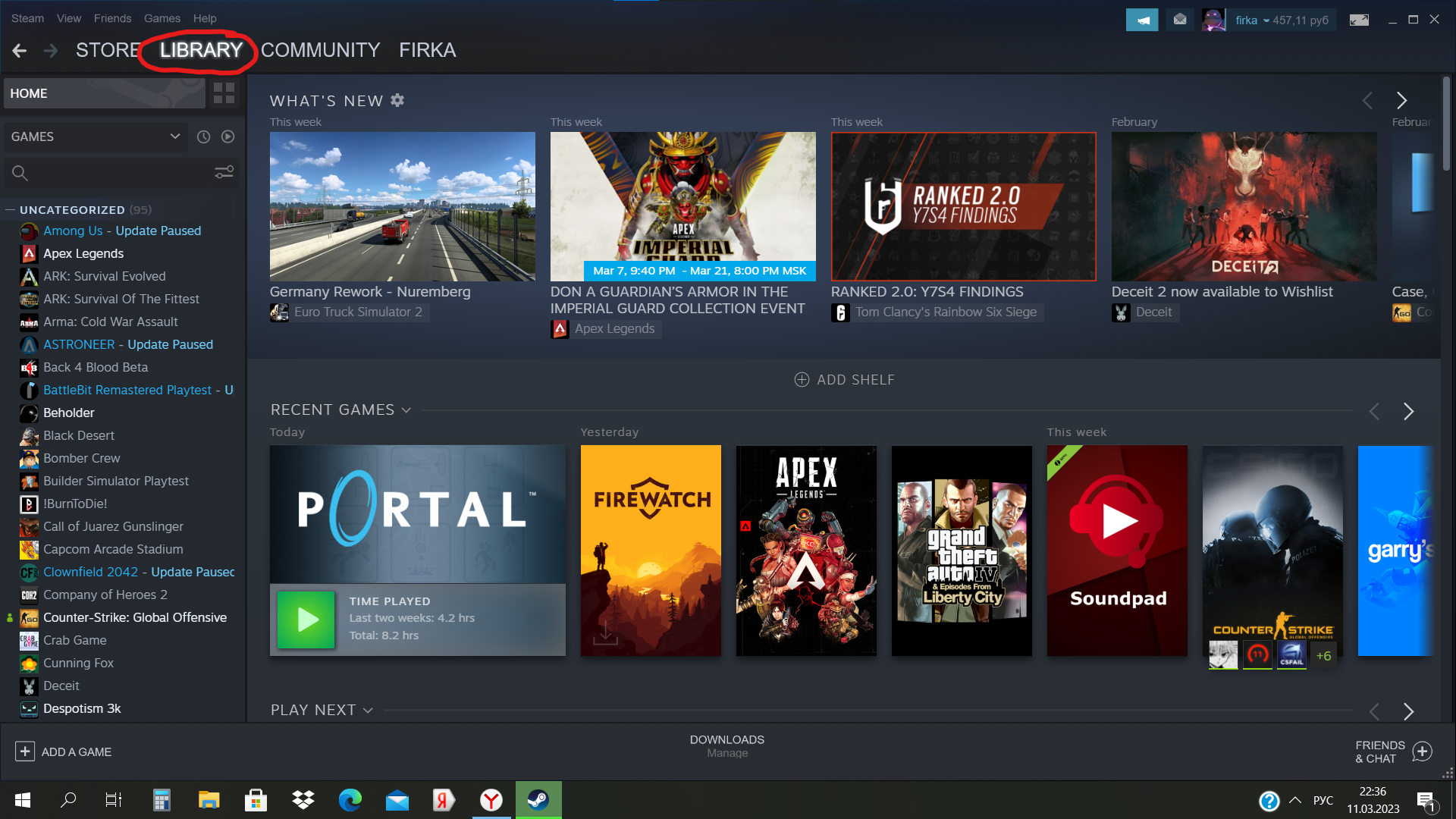Click the Steam icon in the taskbar
Screen dimensions: 1456x819
click(538, 799)
